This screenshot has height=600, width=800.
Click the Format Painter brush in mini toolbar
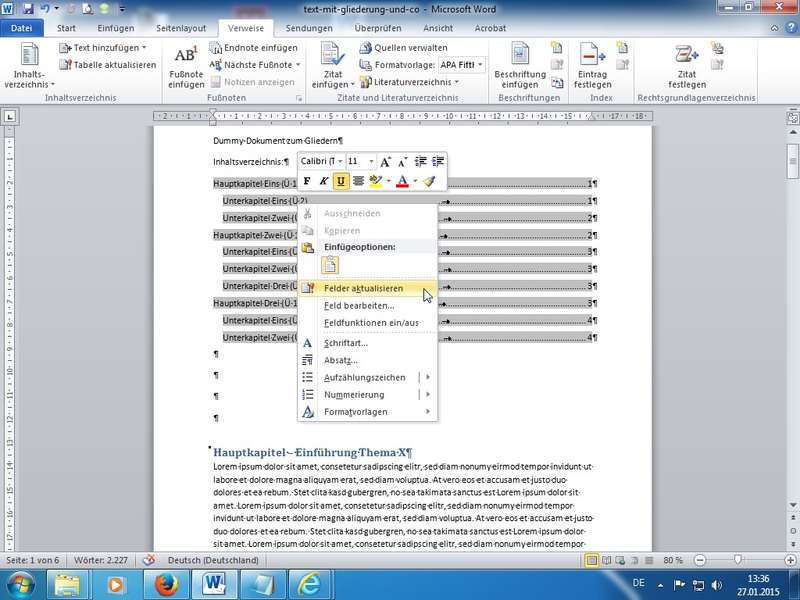point(429,181)
